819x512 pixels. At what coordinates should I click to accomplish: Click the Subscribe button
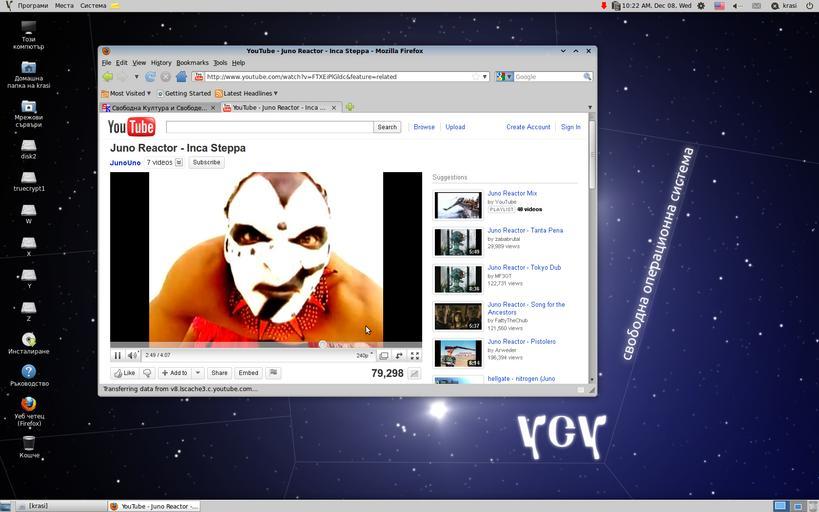[x=206, y=162]
